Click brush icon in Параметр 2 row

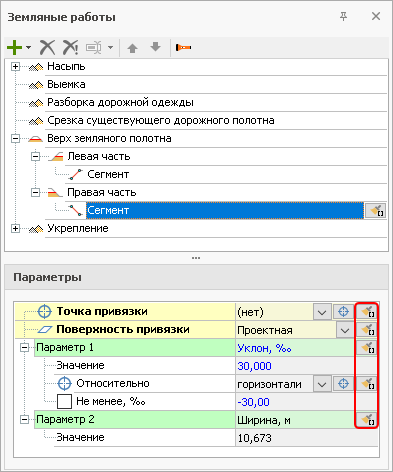(367, 420)
